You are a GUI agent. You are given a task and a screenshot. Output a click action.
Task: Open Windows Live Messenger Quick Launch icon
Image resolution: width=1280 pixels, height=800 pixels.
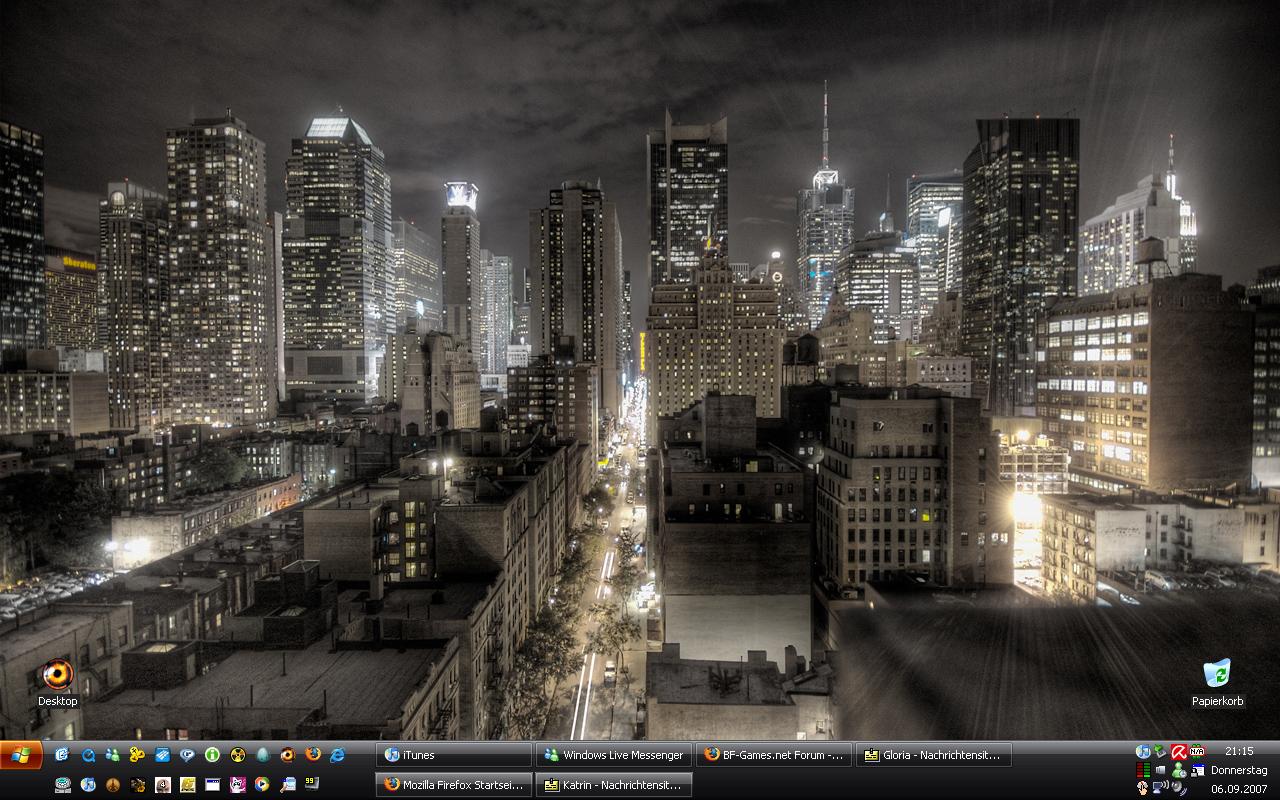pos(113,755)
